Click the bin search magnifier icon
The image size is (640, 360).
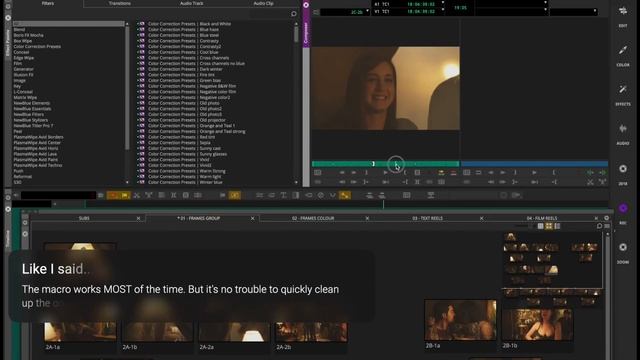tap(599, 226)
